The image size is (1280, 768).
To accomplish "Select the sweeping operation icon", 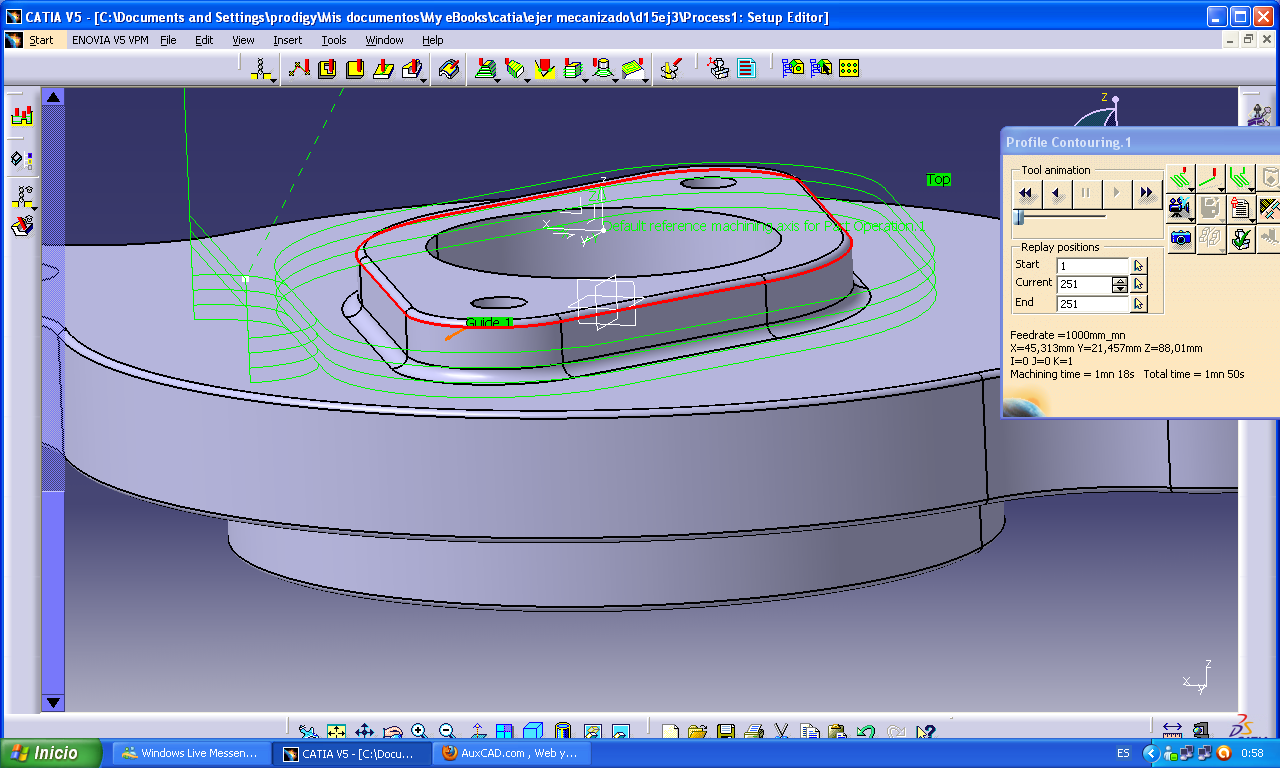I will pyautogui.click(x=515, y=68).
